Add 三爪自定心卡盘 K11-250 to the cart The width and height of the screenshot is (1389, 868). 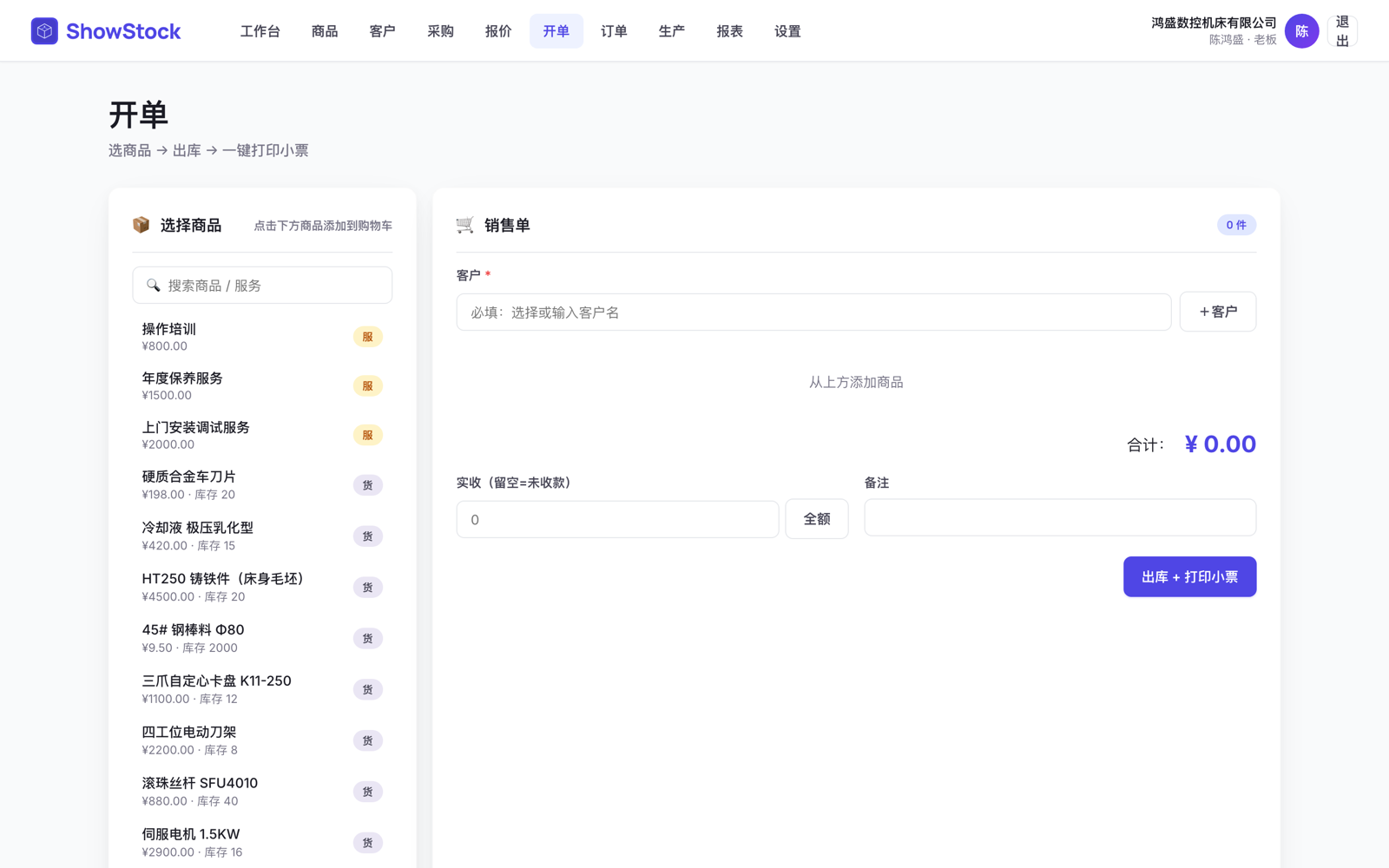pos(262,690)
